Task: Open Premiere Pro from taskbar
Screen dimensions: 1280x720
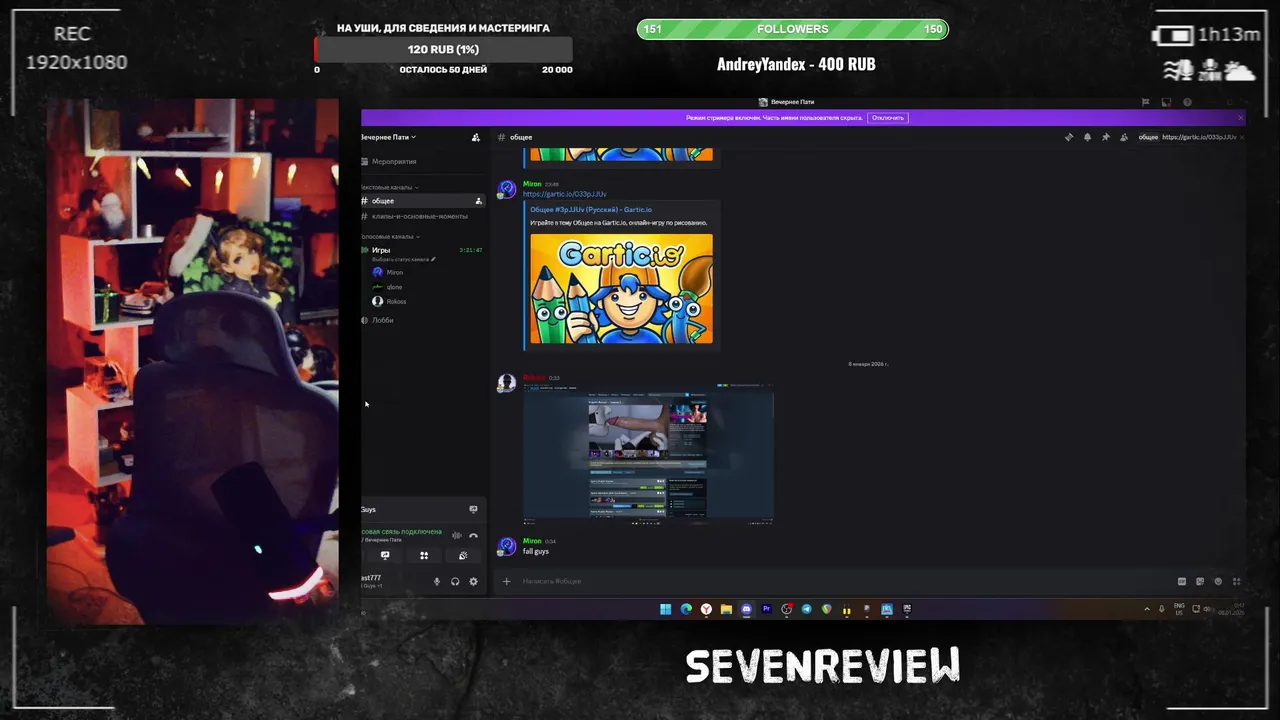Action: (x=766, y=609)
